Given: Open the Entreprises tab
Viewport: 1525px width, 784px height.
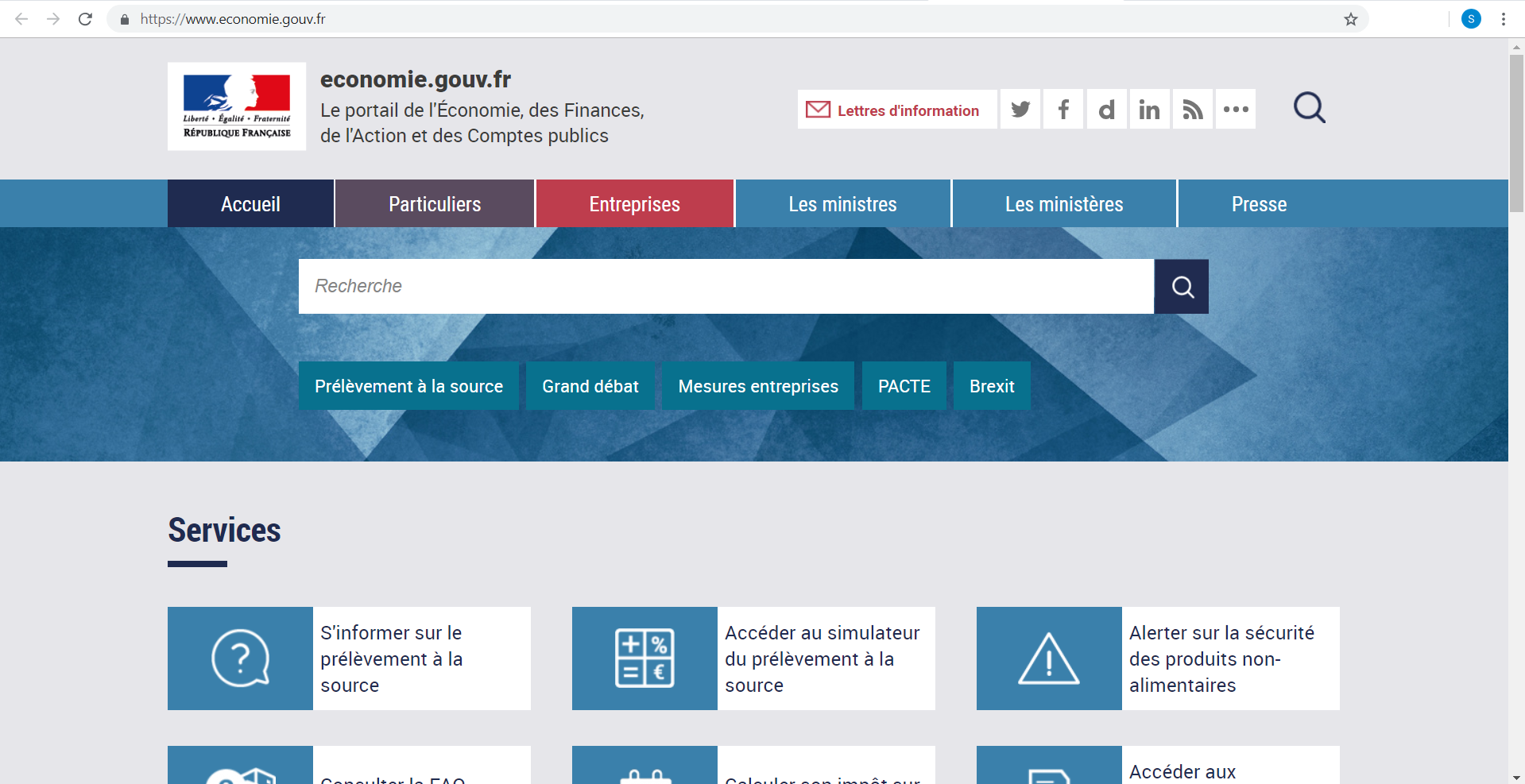Looking at the screenshot, I should (635, 203).
